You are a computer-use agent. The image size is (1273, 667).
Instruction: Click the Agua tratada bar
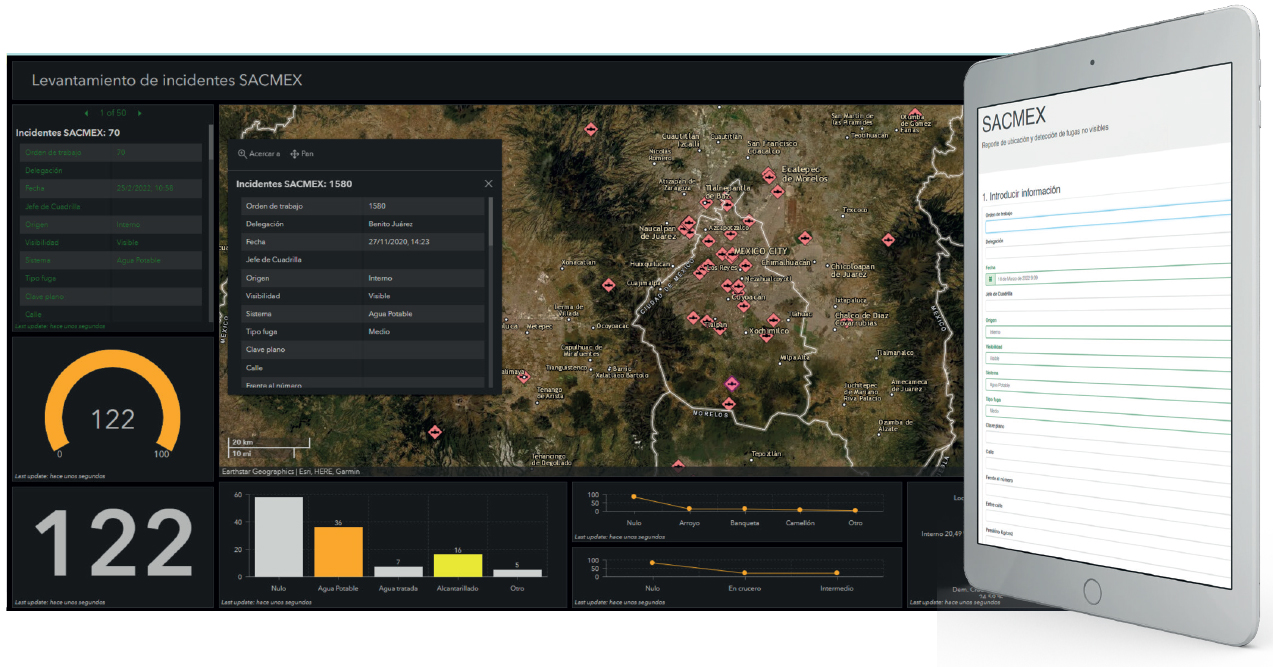(398, 572)
